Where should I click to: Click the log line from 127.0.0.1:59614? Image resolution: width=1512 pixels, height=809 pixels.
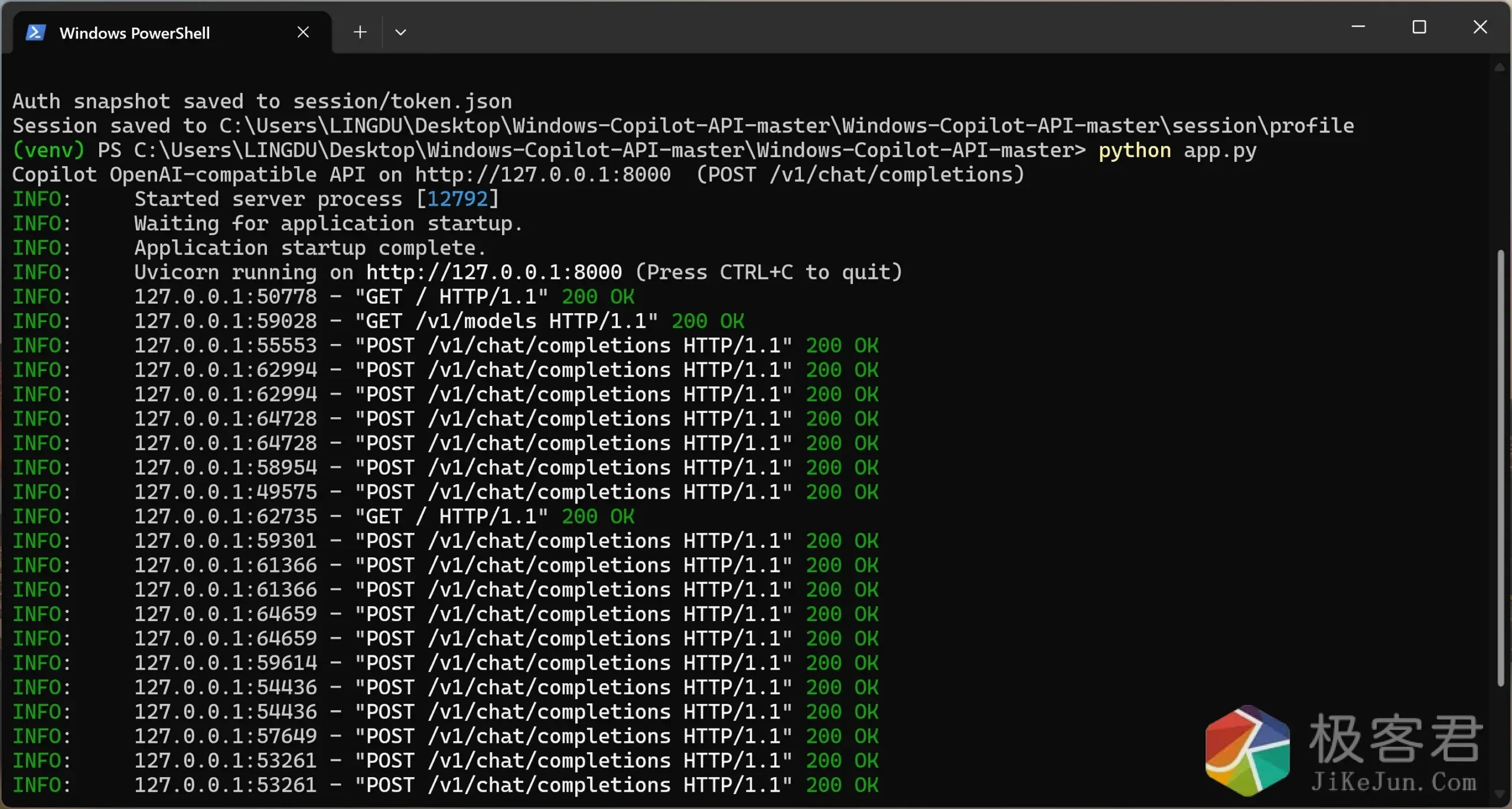click(446, 663)
